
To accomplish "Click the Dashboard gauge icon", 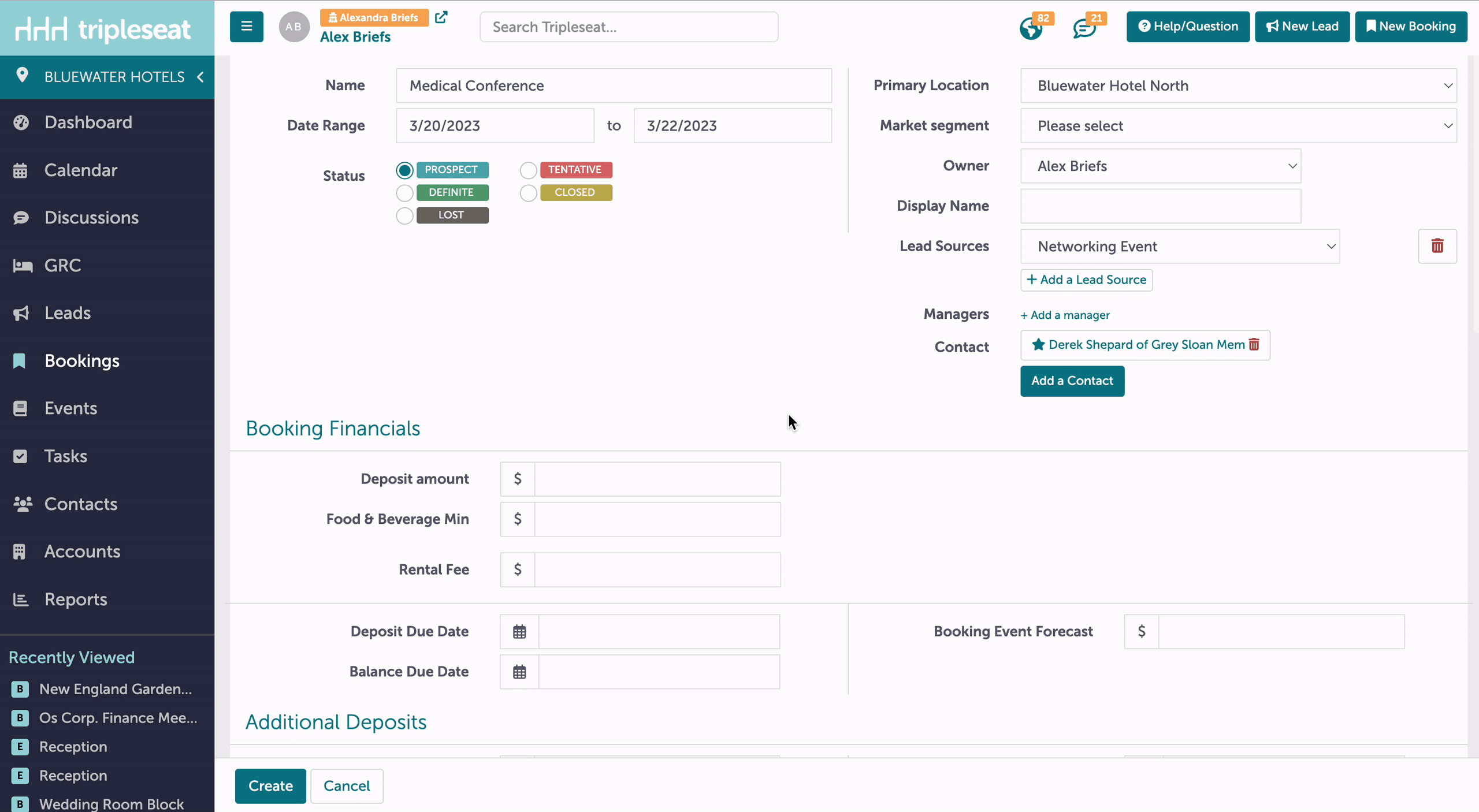I will click(x=21, y=122).
